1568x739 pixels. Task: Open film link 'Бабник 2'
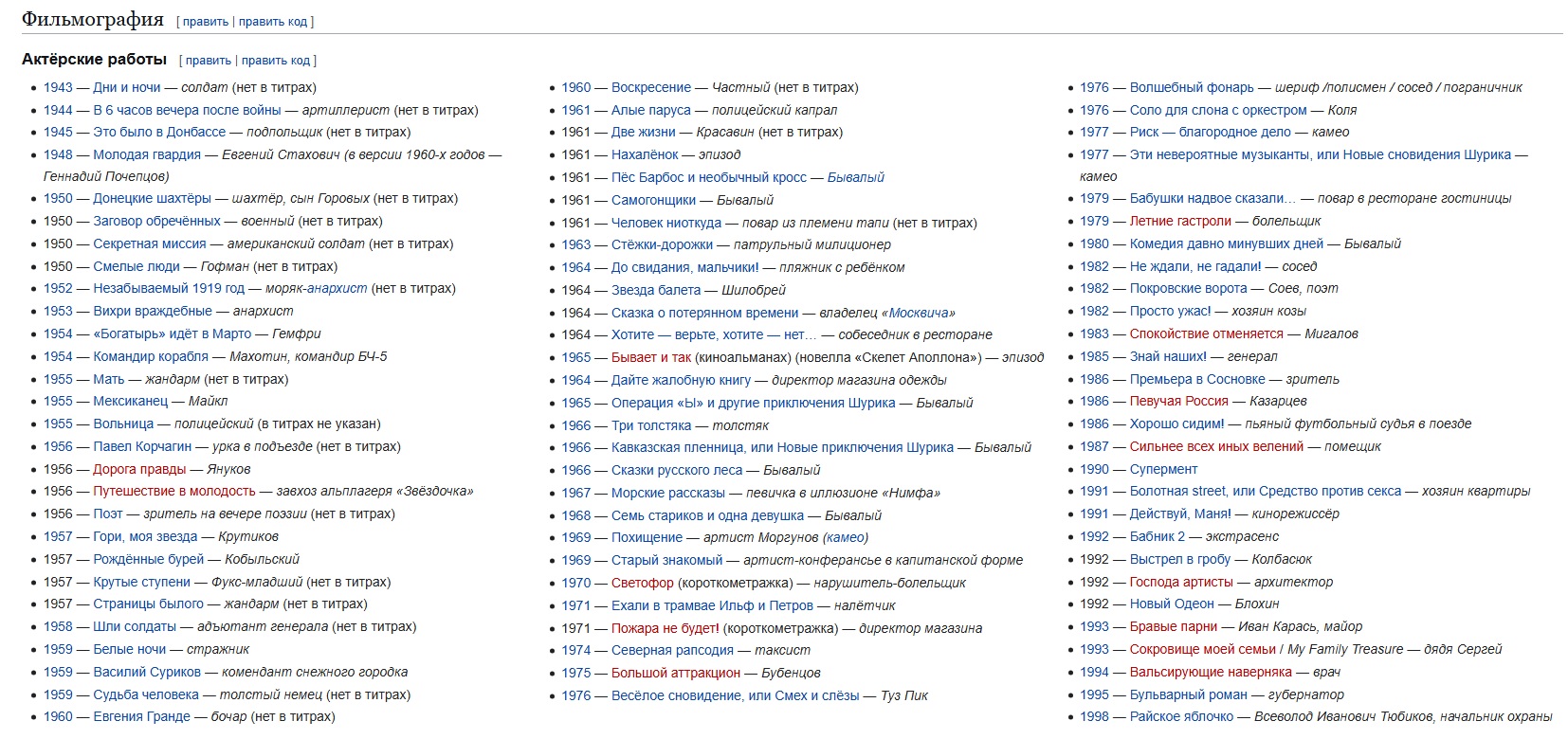[x=1158, y=536]
